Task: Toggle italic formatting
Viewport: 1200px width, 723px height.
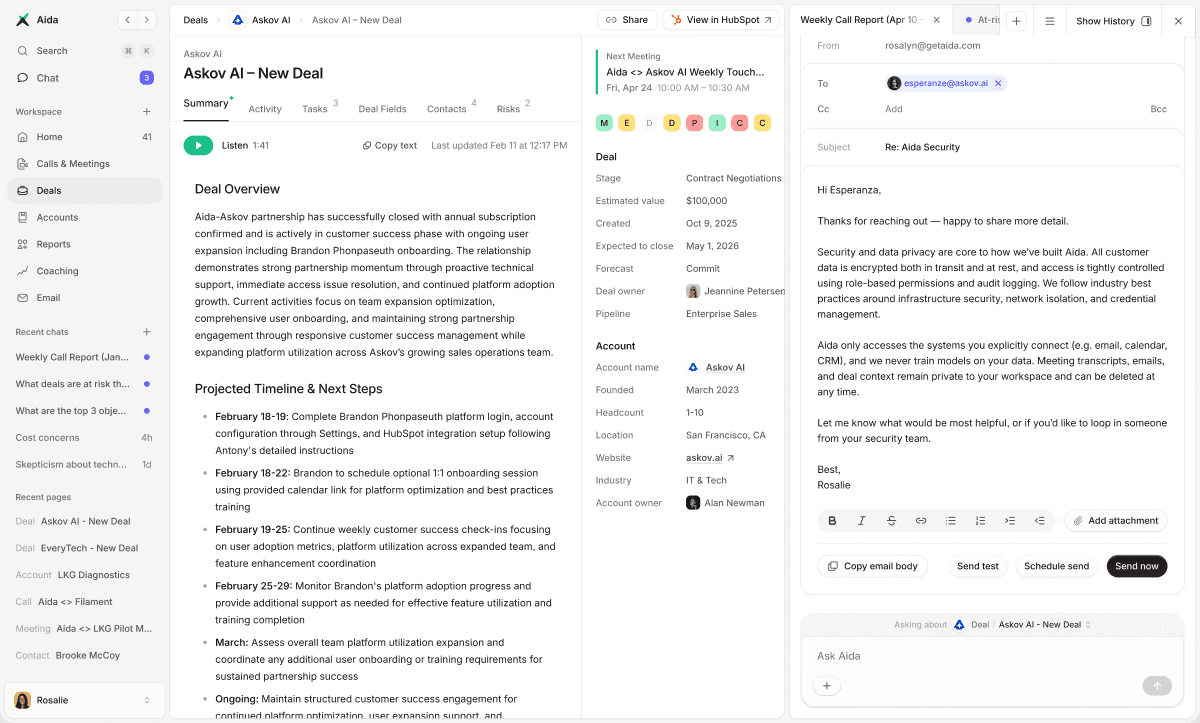Action: click(x=862, y=521)
